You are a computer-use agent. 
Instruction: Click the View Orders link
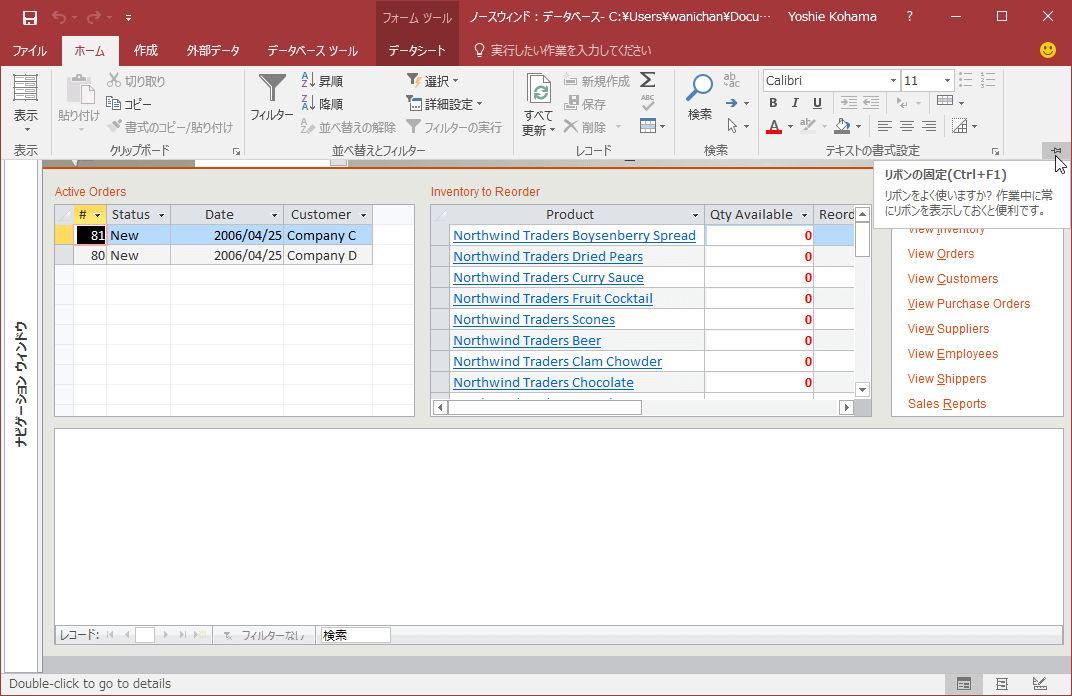click(x=941, y=254)
